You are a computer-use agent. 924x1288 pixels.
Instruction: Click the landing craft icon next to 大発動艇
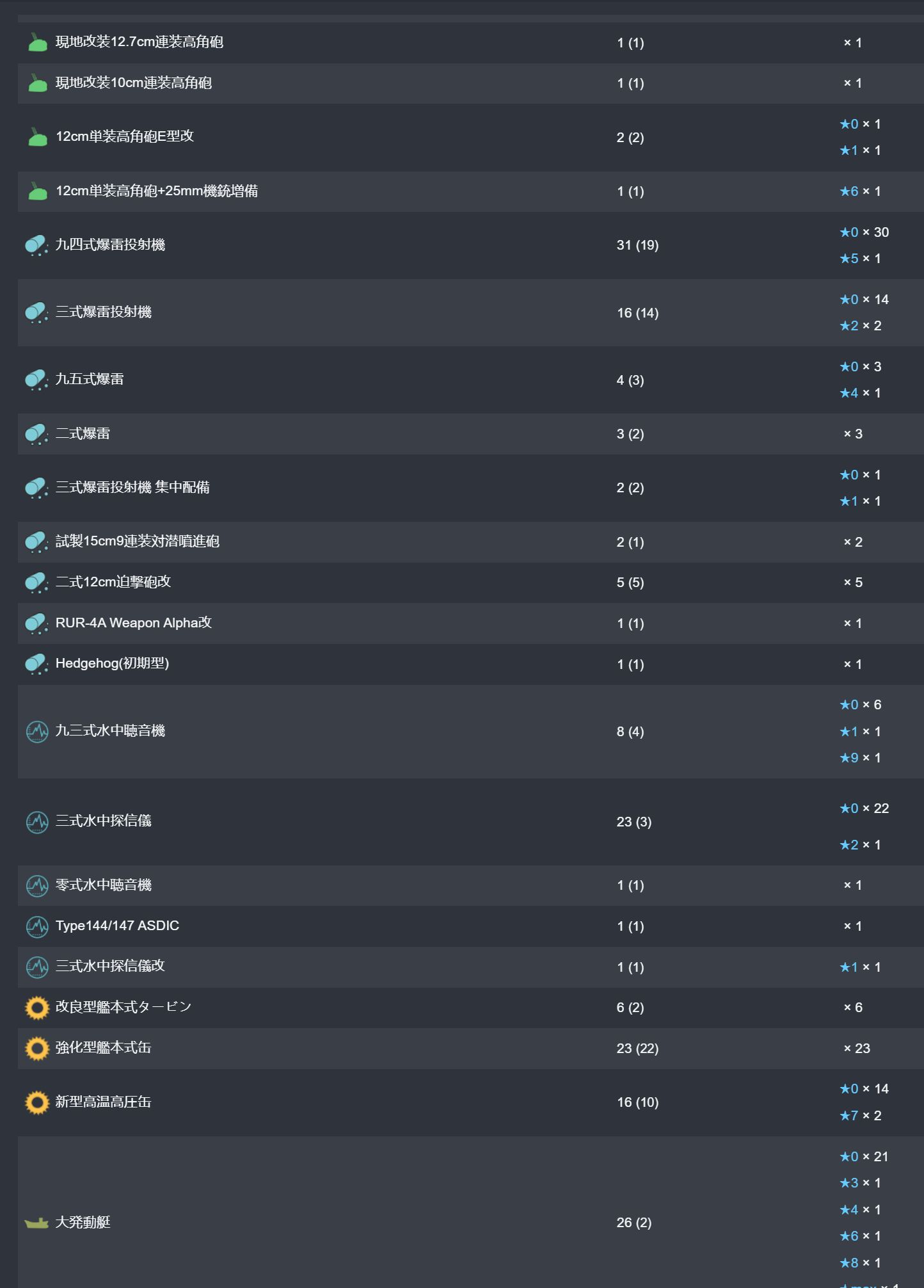pos(37,1223)
